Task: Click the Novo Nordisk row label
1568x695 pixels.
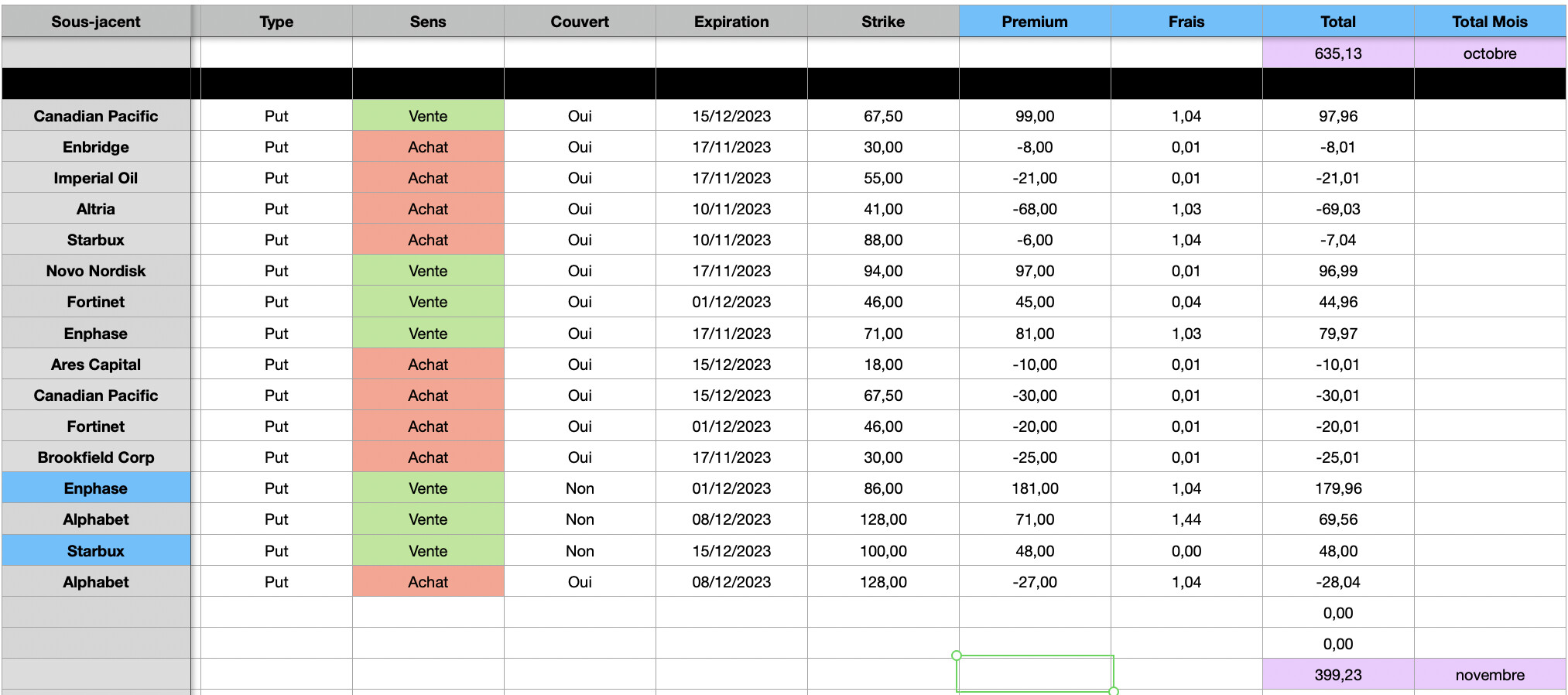Action: 96,271
